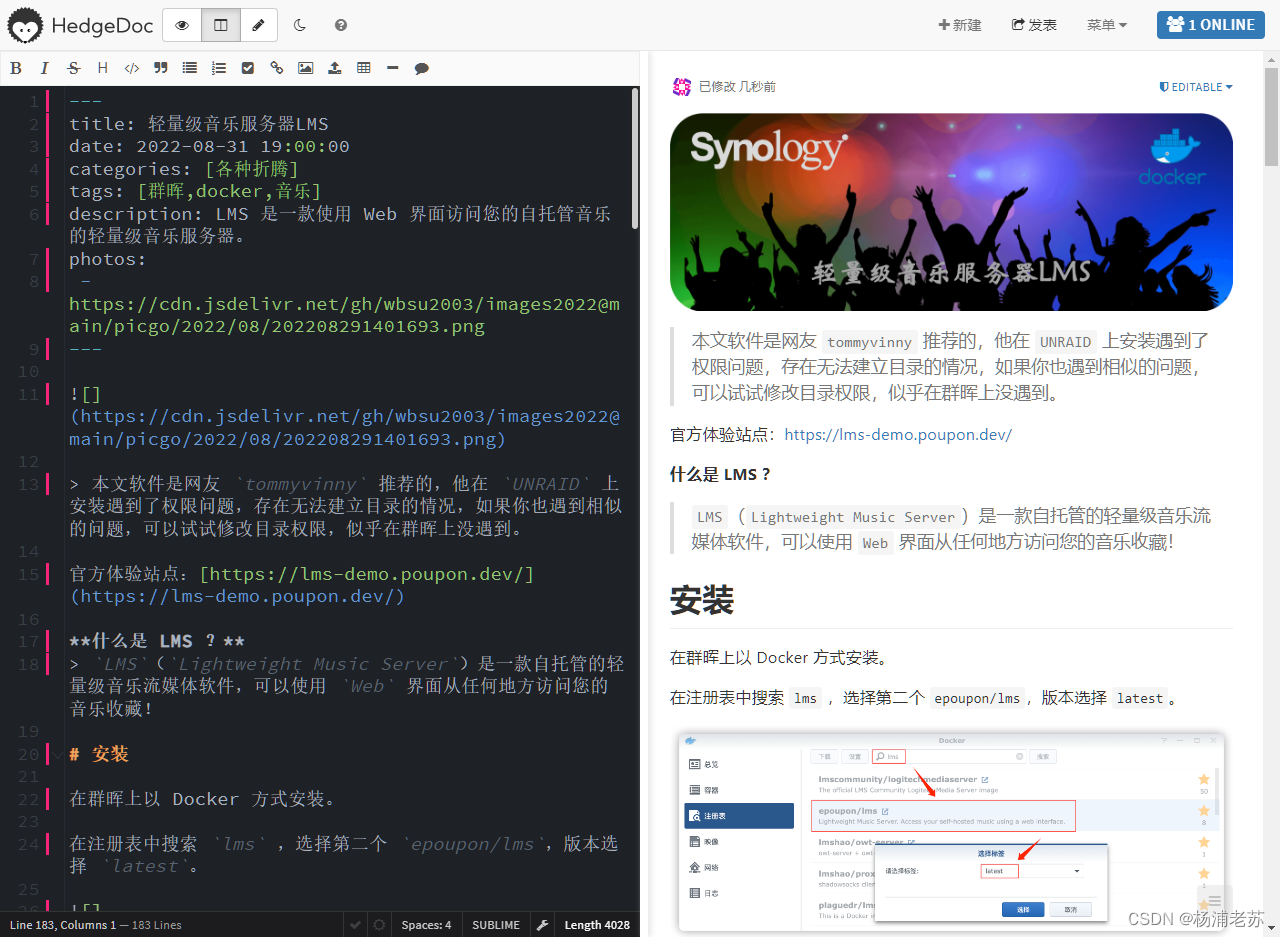Show online users via 1 ONLINE button
Viewport: 1280px width, 937px height.
point(1211,25)
